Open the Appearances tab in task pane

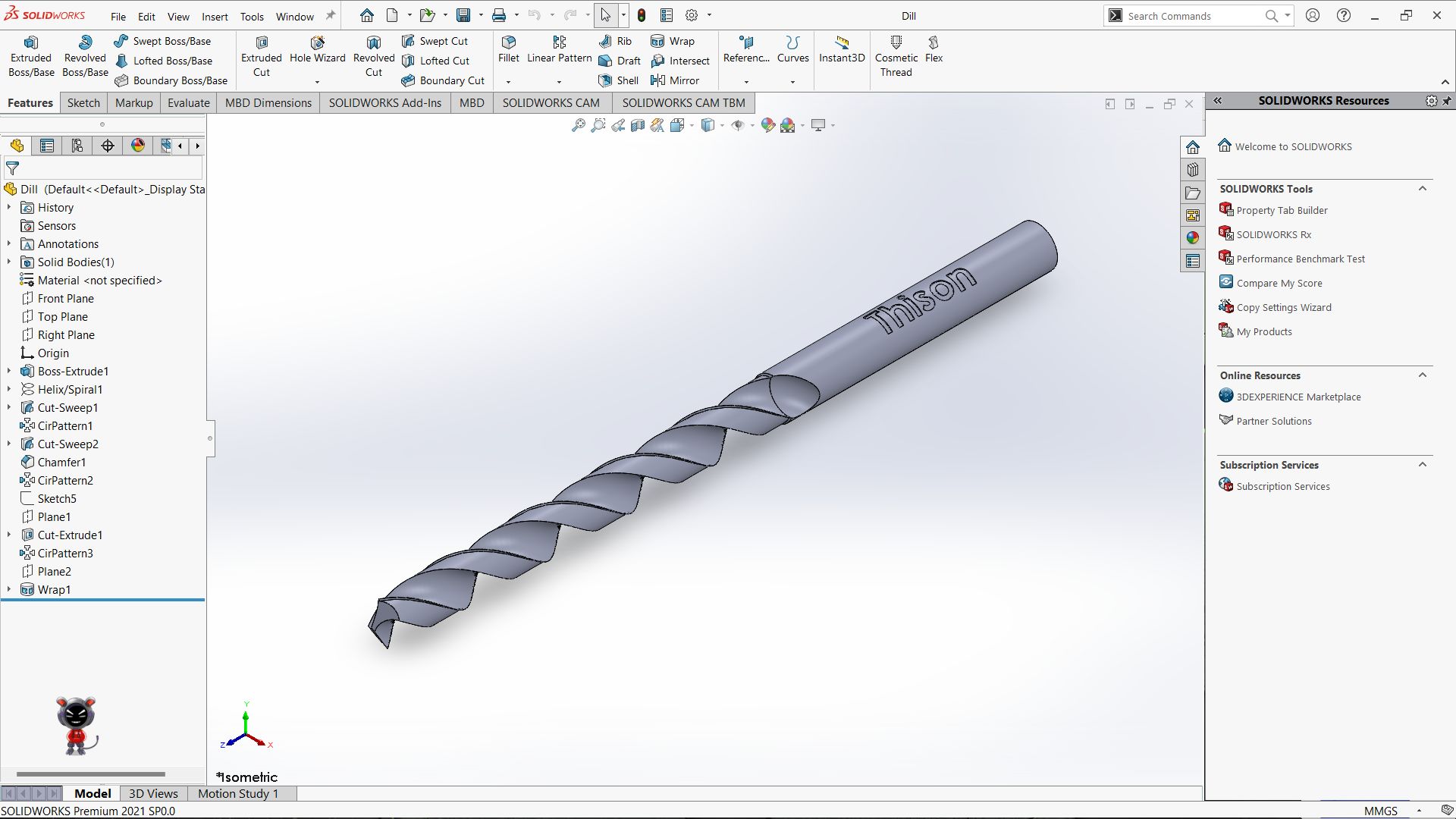[x=1193, y=238]
